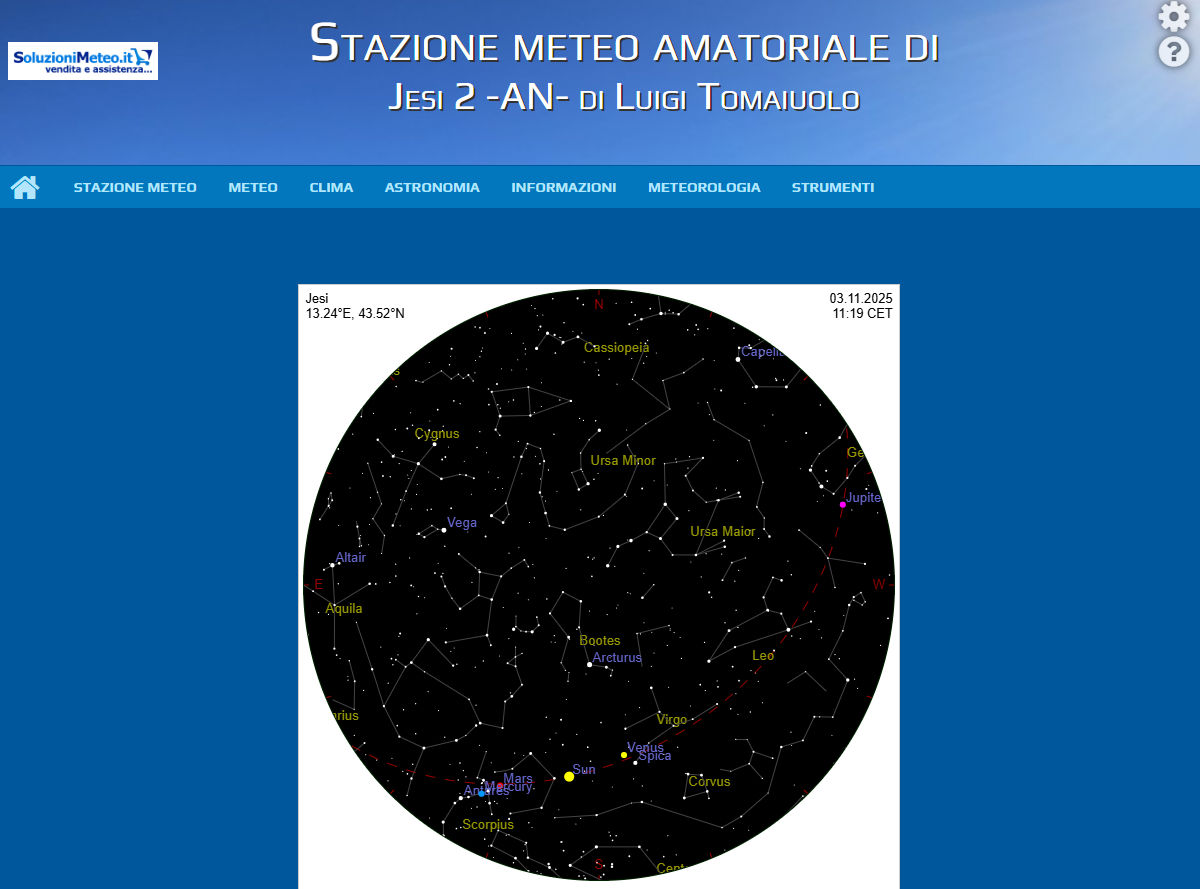The width and height of the screenshot is (1200, 889).
Task: Select the Venus planet dot
Action: 624,755
